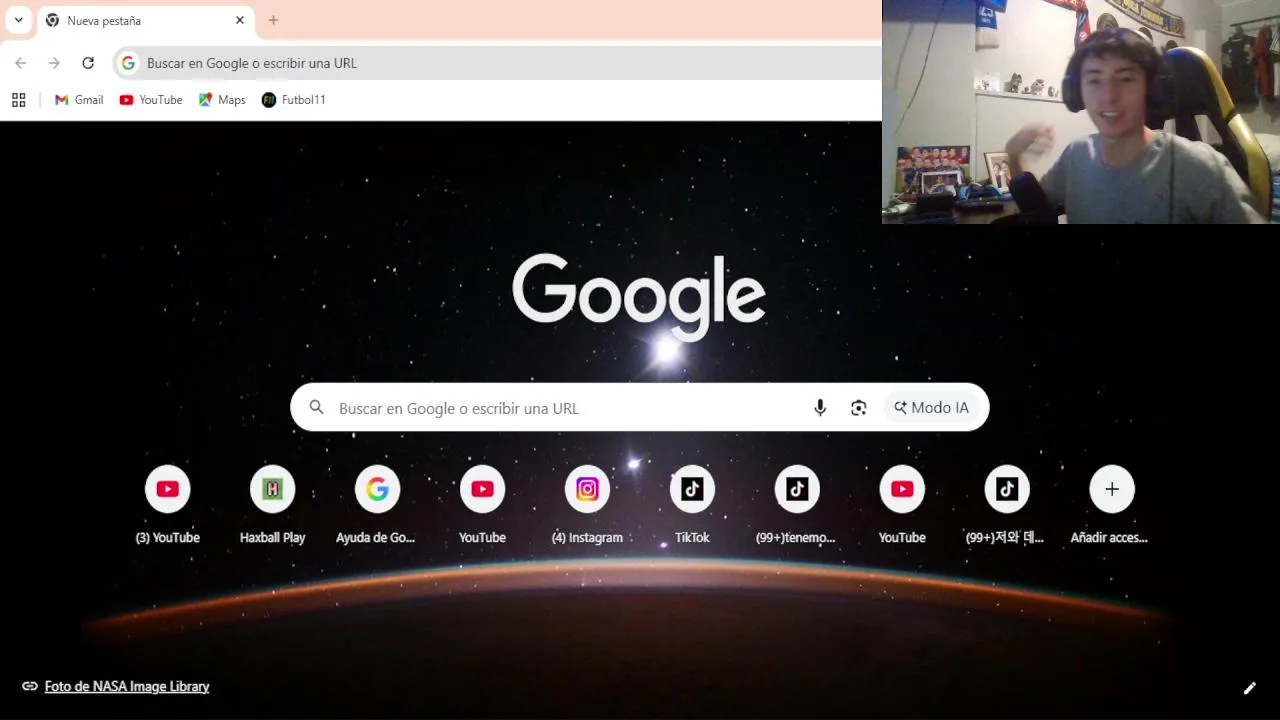Screen dimensions: 1280x720
Task: Open the YouTube shortcut right of (99+)tenemo...
Action: point(902,506)
